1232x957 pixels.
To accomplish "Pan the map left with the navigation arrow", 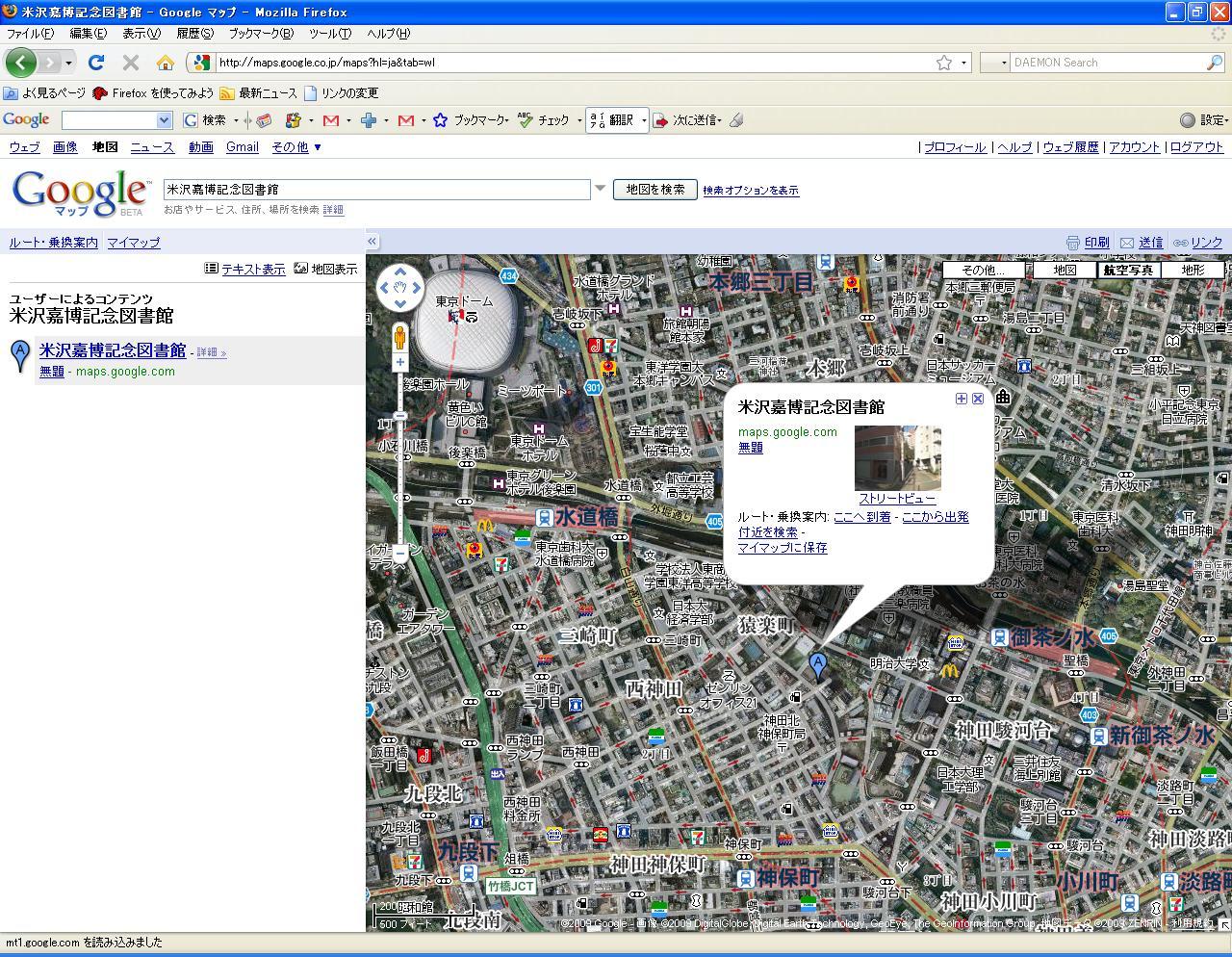I will click(x=384, y=288).
